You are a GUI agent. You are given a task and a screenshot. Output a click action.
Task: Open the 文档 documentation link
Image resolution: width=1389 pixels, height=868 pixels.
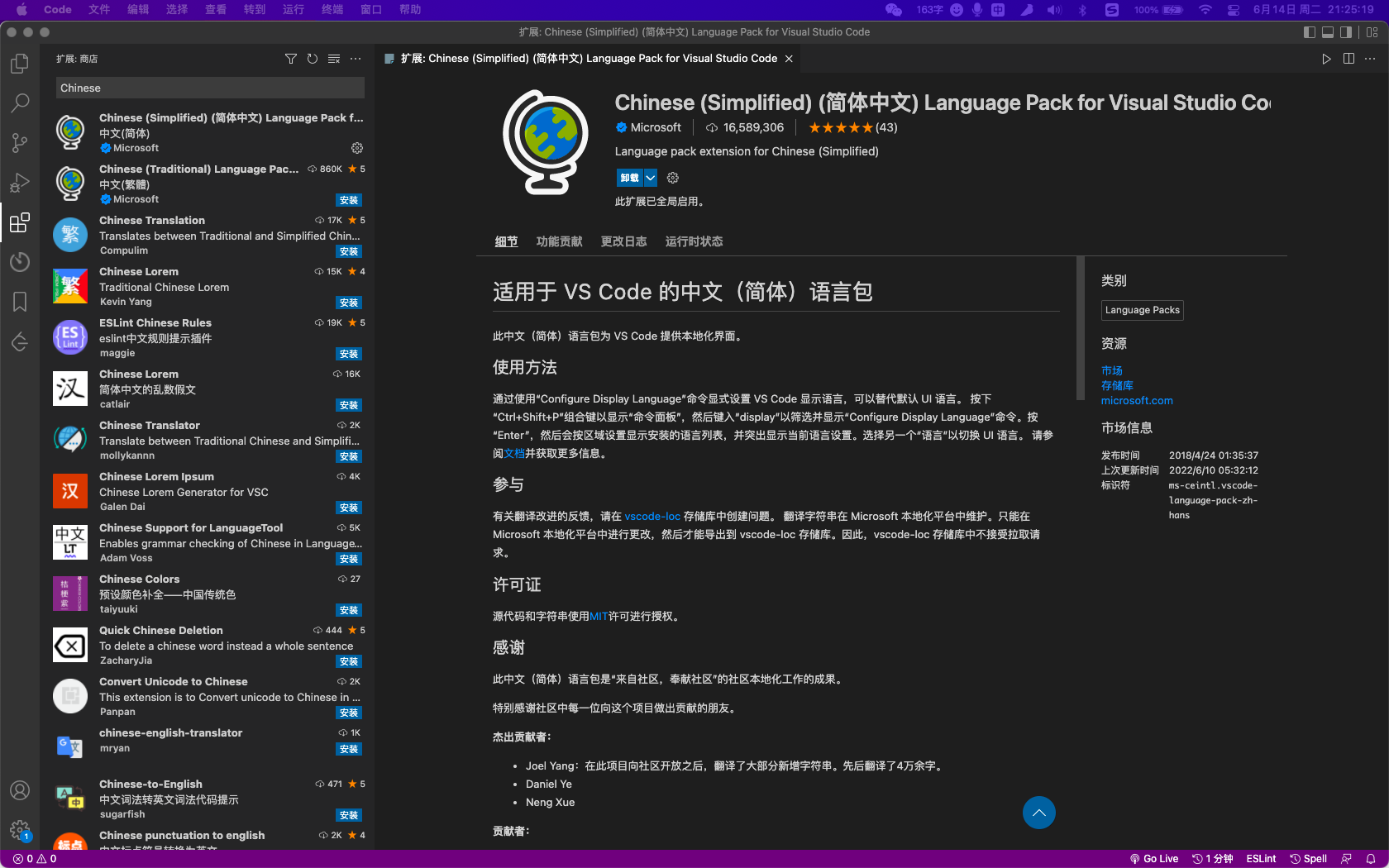point(514,453)
